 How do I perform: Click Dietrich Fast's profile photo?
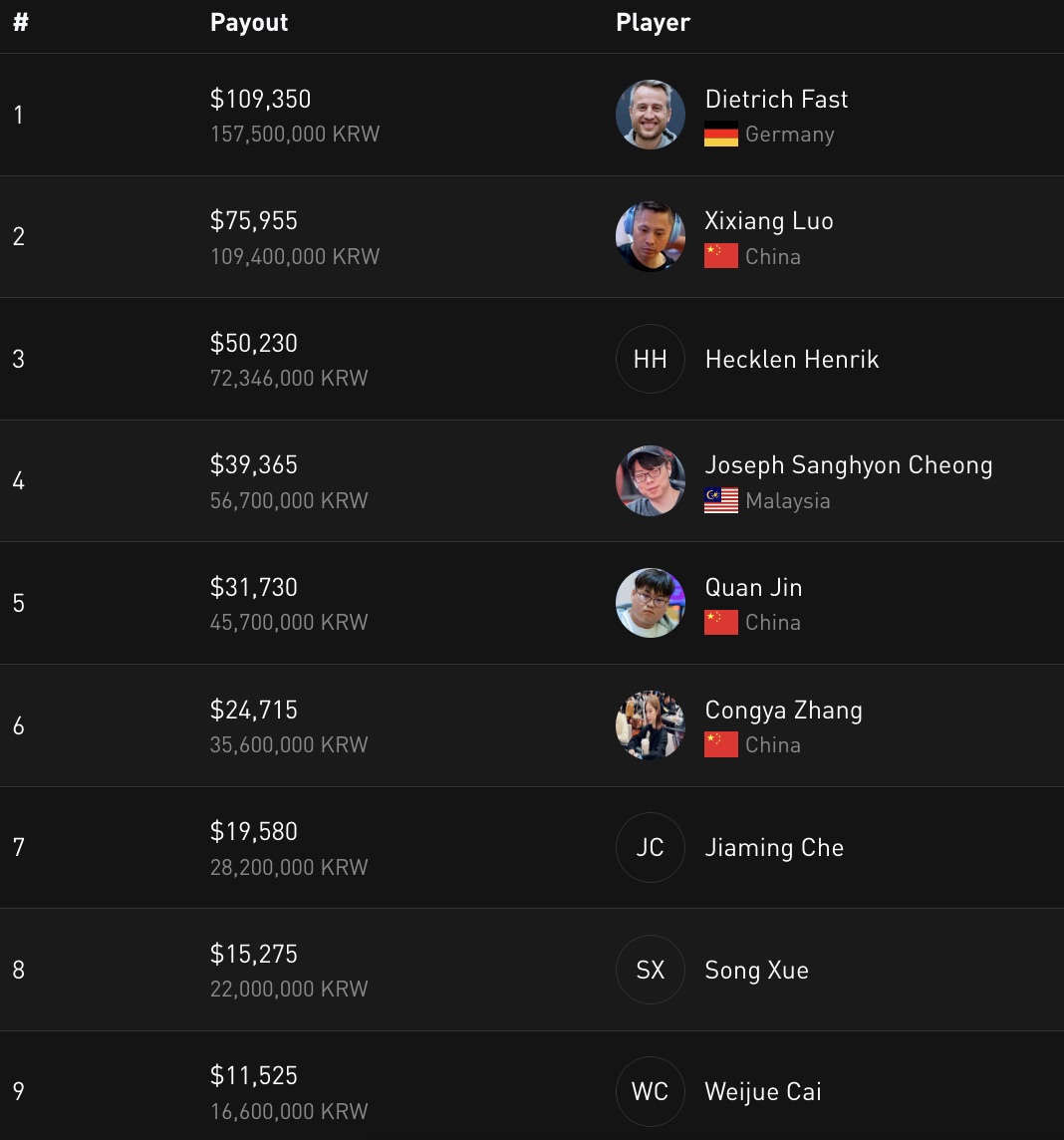tap(650, 115)
